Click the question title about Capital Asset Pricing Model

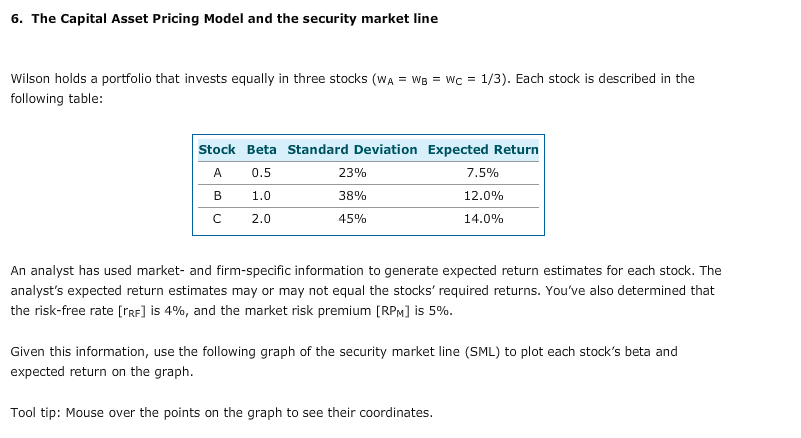tap(224, 19)
